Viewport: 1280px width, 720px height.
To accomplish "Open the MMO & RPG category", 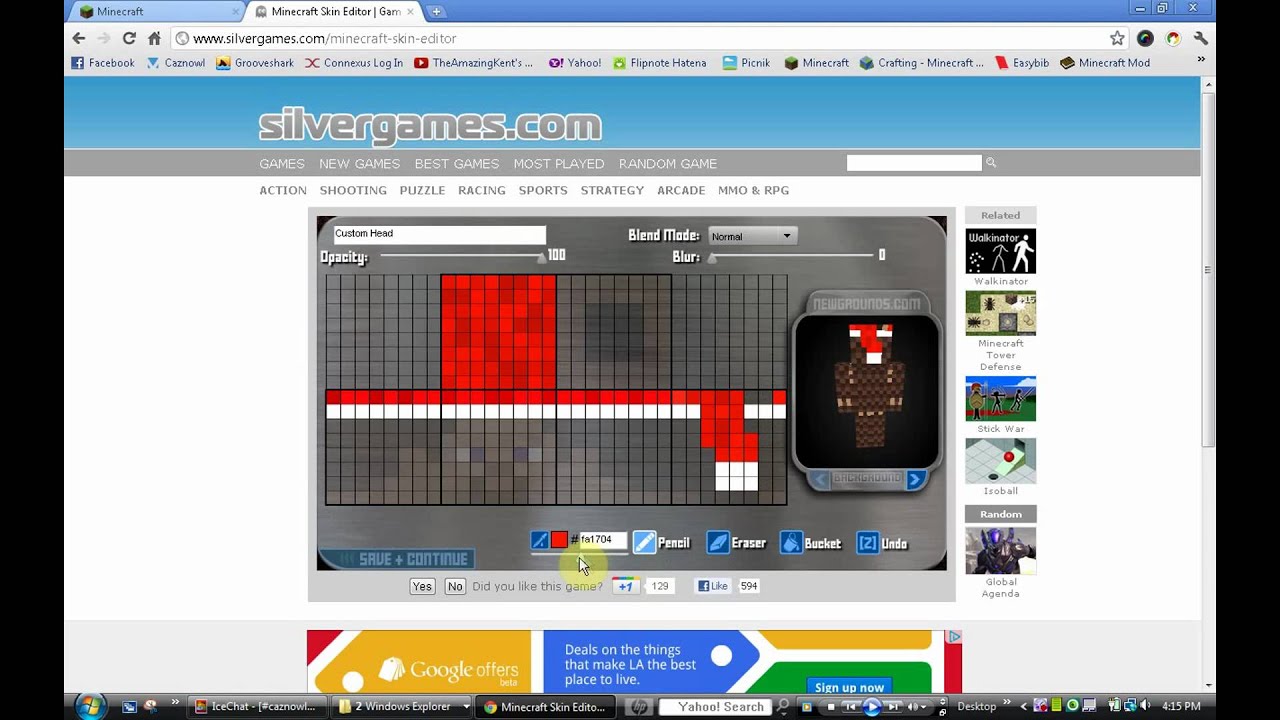I will [753, 190].
